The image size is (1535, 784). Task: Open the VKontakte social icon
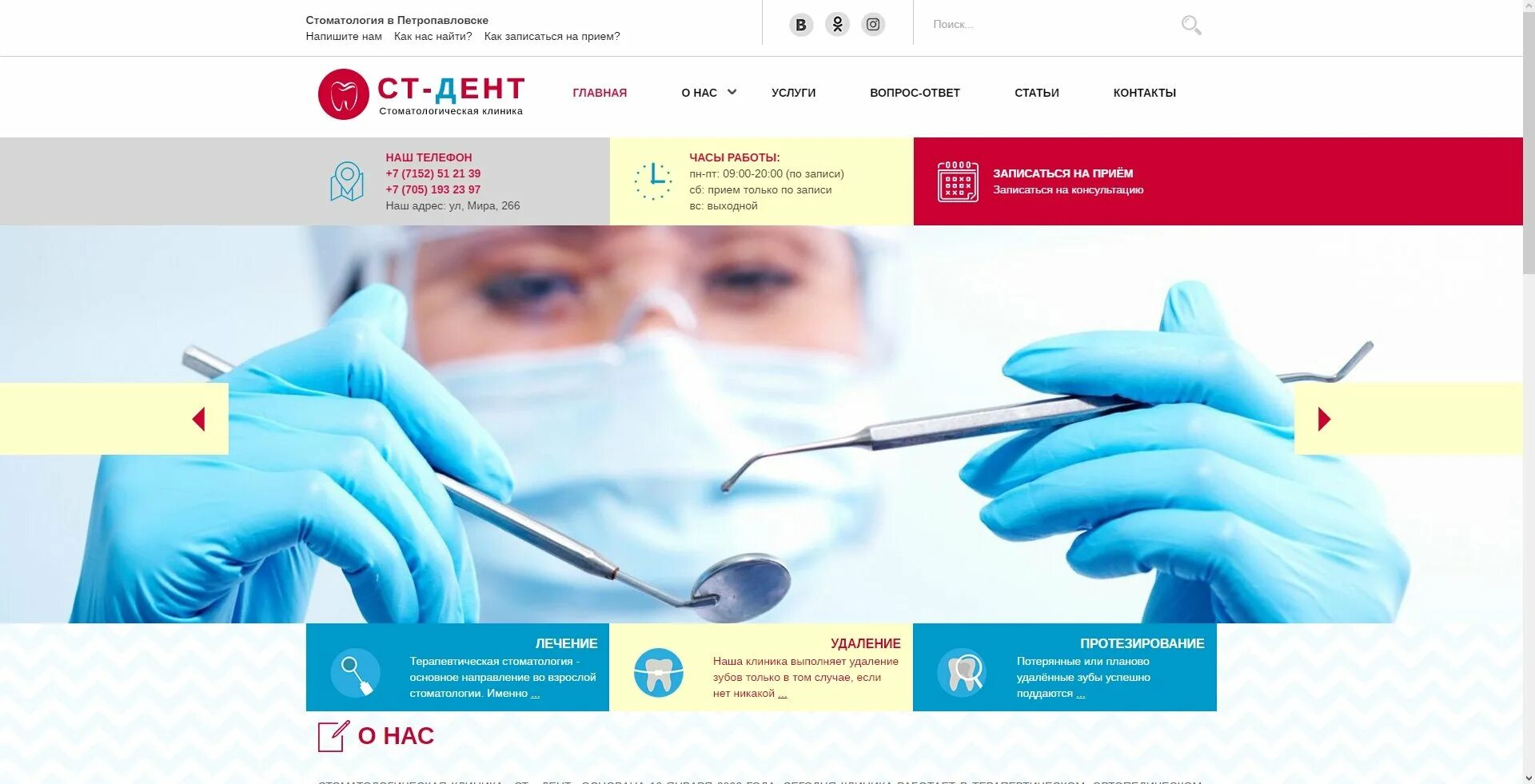coord(801,25)
